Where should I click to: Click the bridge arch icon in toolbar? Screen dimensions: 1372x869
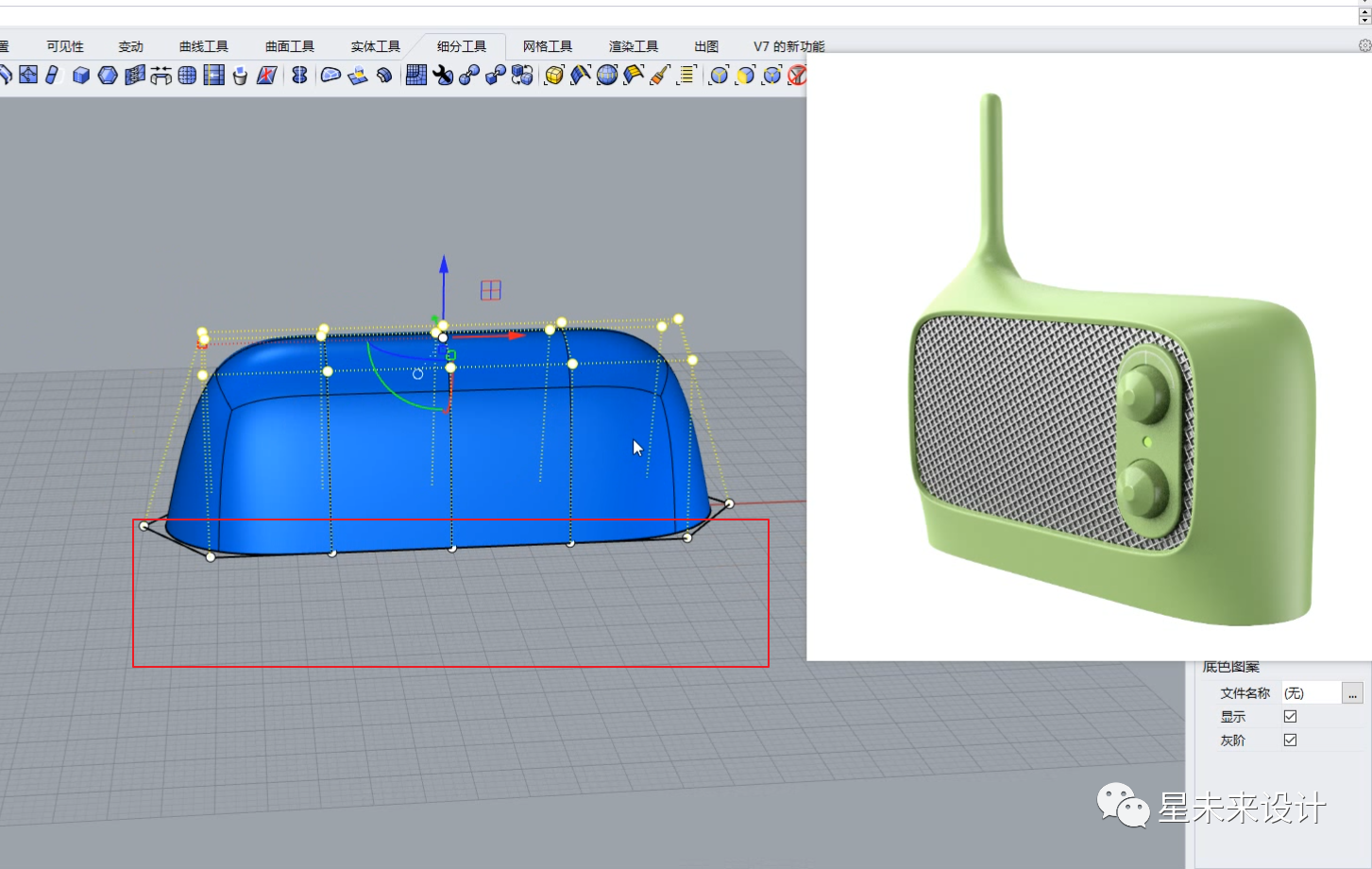161,76
